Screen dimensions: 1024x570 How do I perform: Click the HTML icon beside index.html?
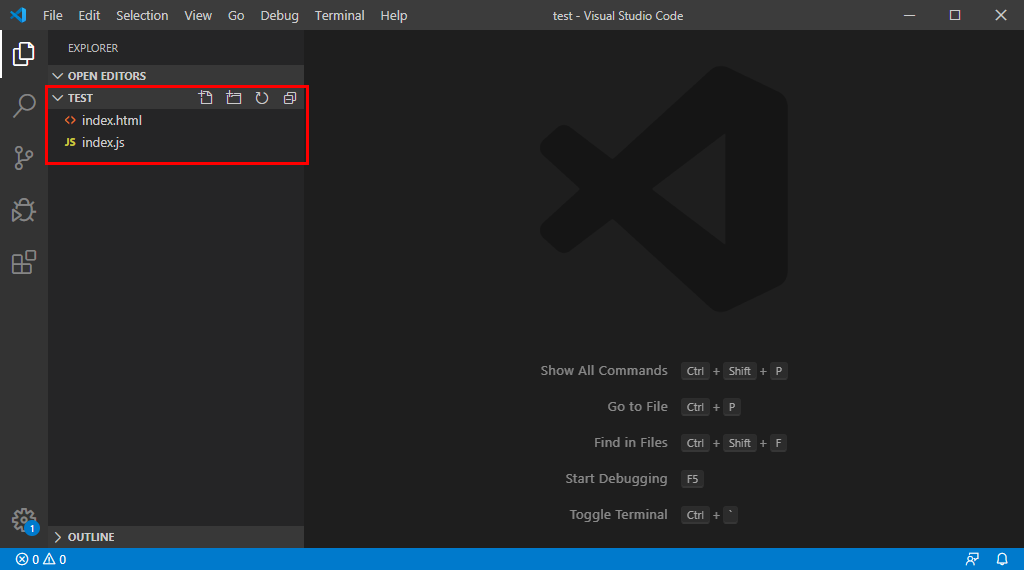[x=70, y=120]
